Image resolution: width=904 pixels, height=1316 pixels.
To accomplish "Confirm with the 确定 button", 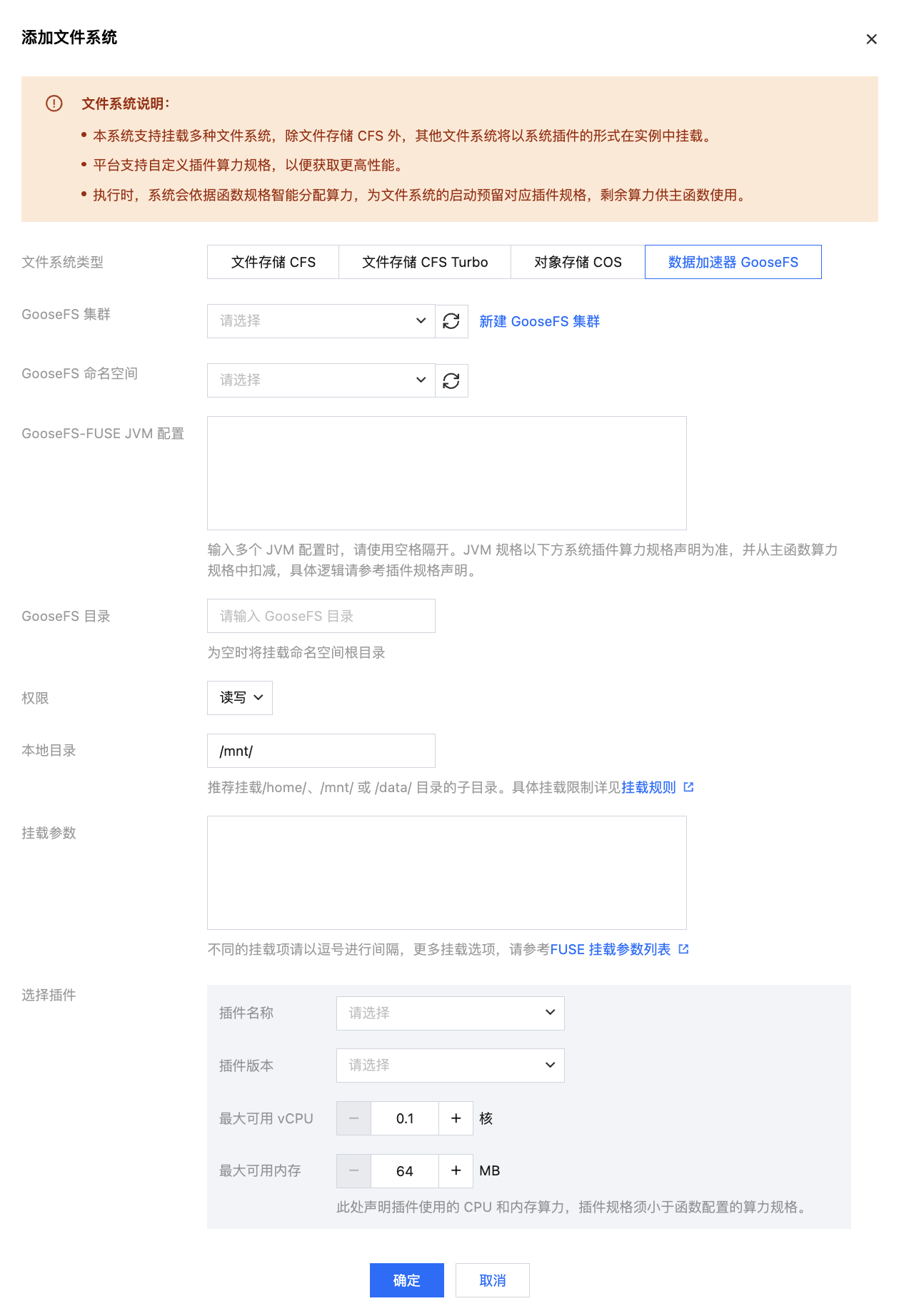I will [407, 1280].
